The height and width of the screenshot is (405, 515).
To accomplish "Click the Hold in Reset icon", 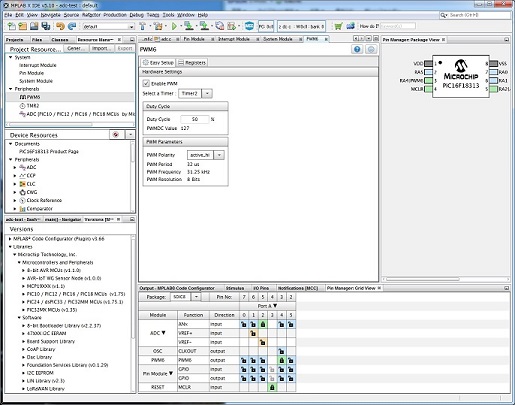I will point(219,26).
